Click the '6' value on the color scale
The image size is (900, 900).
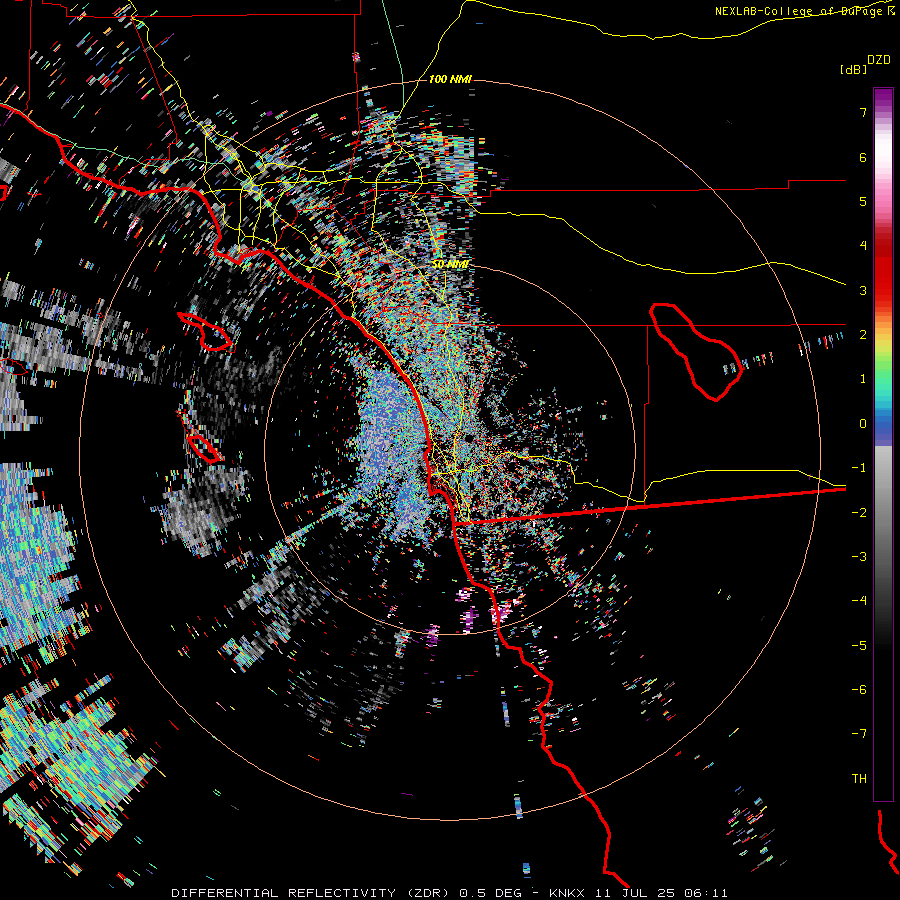tap(863, 157)
